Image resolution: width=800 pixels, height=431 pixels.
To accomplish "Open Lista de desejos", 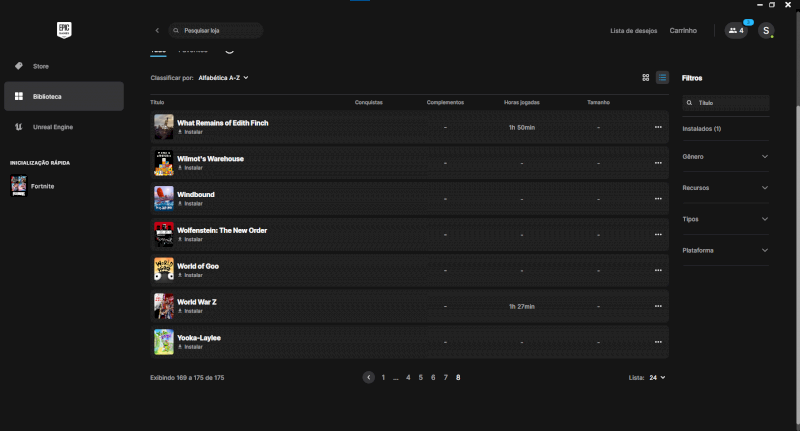I will [x=633, y=31].
